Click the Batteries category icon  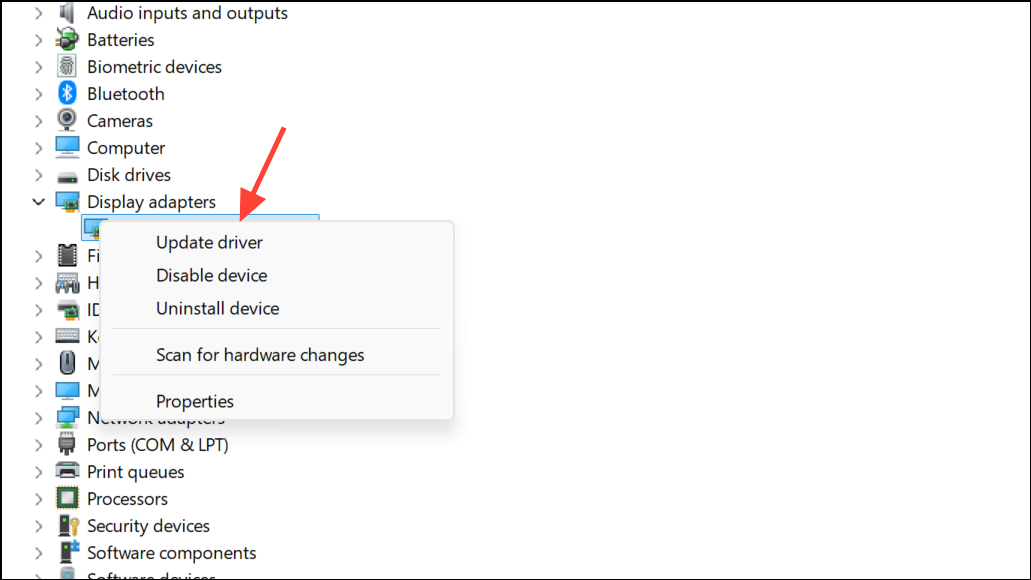[x=67, y=40]
